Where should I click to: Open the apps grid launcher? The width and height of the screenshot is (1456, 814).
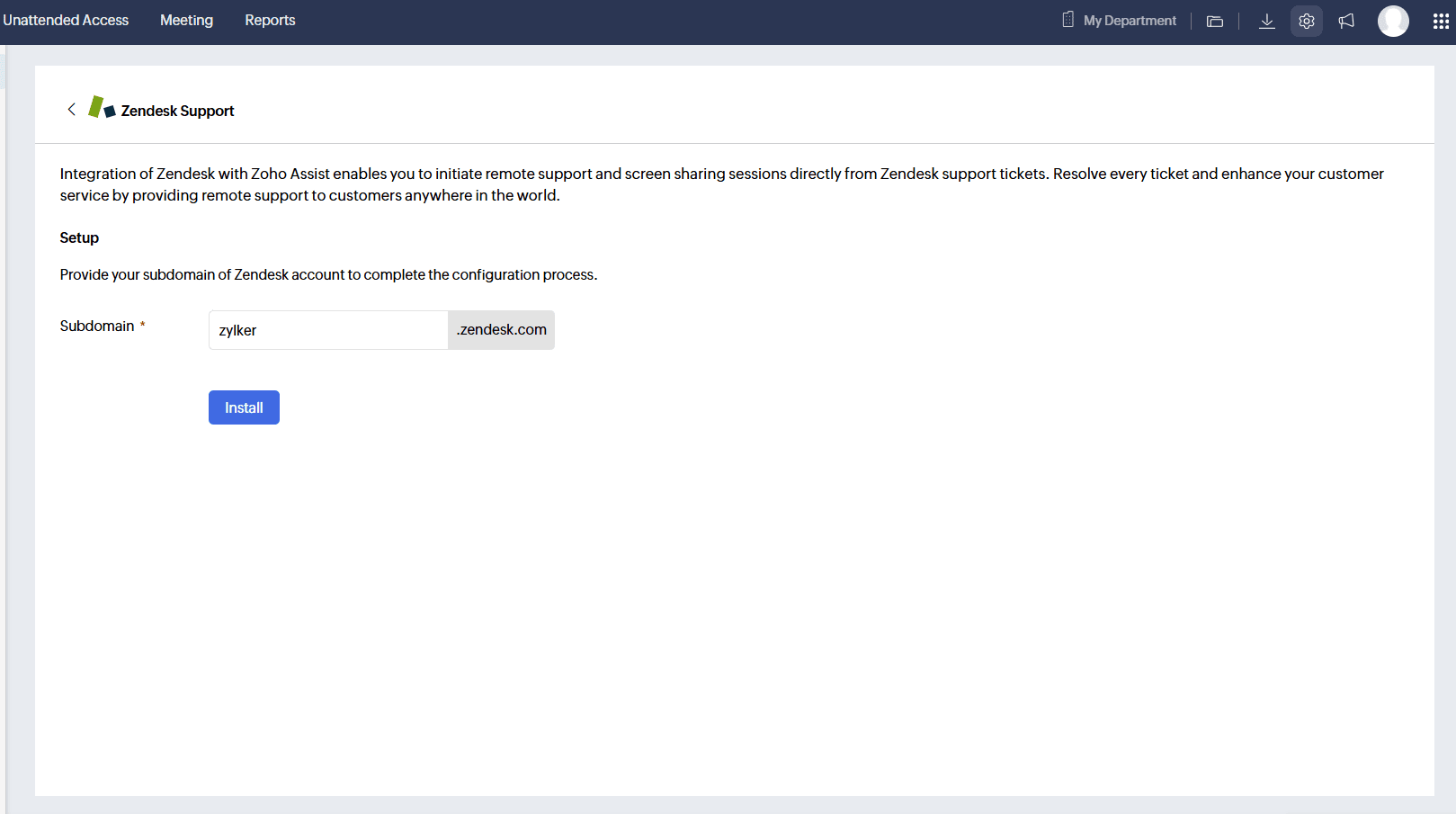1440,21
